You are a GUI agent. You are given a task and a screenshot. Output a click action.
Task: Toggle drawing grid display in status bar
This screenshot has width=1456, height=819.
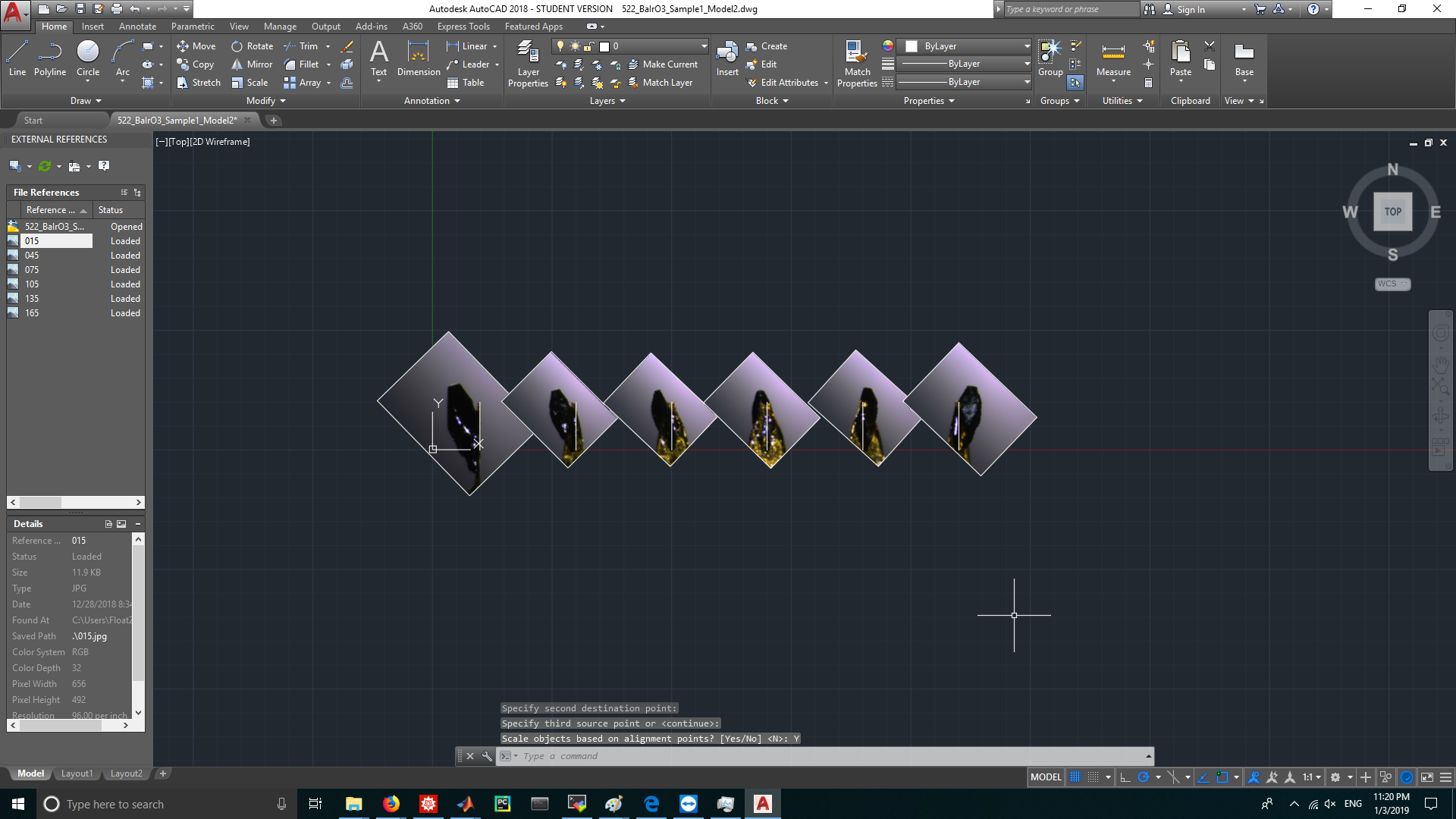(x=1075, y=777)
